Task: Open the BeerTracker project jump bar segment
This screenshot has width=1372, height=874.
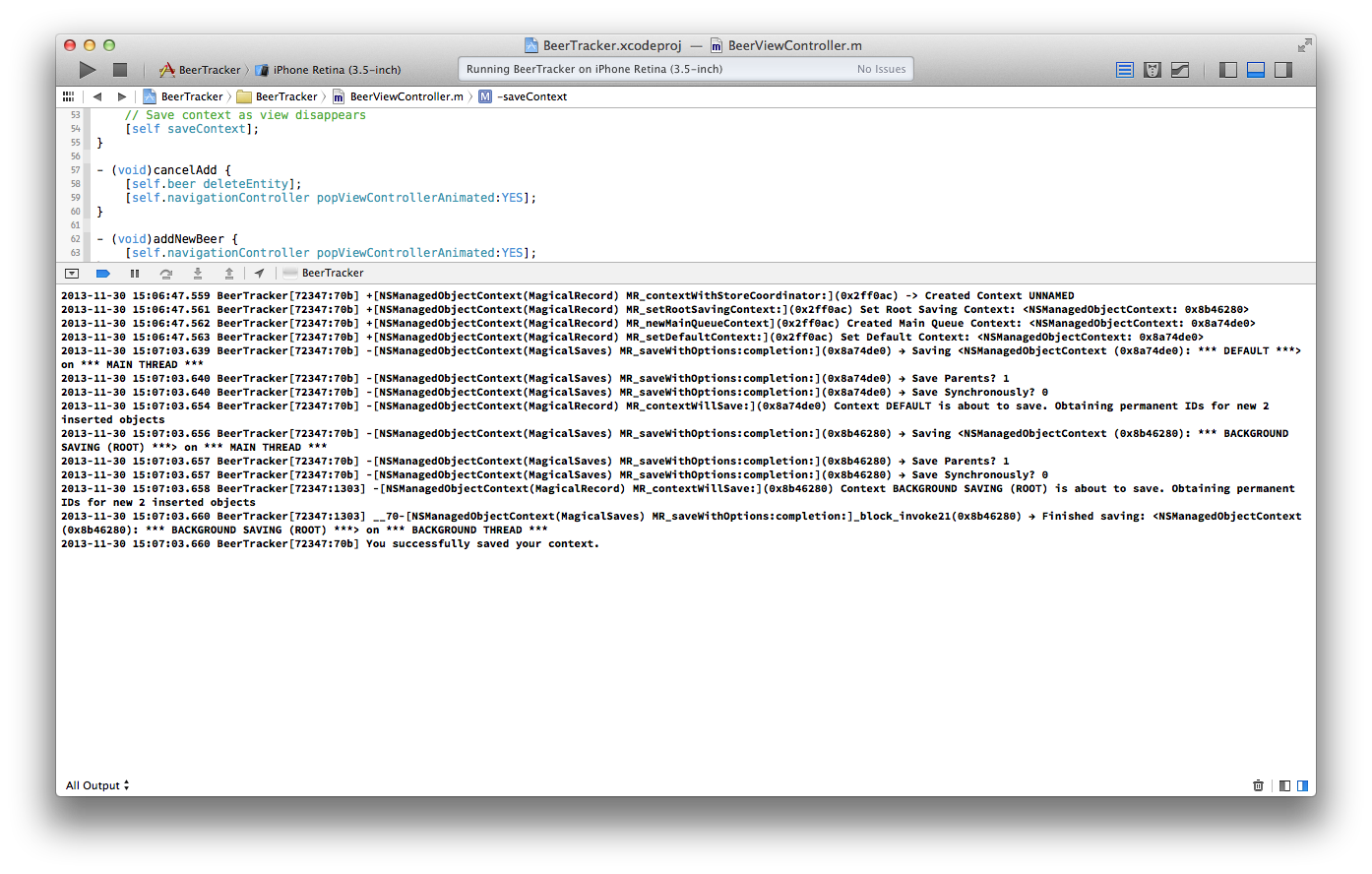Action: (x=183, y=96)
